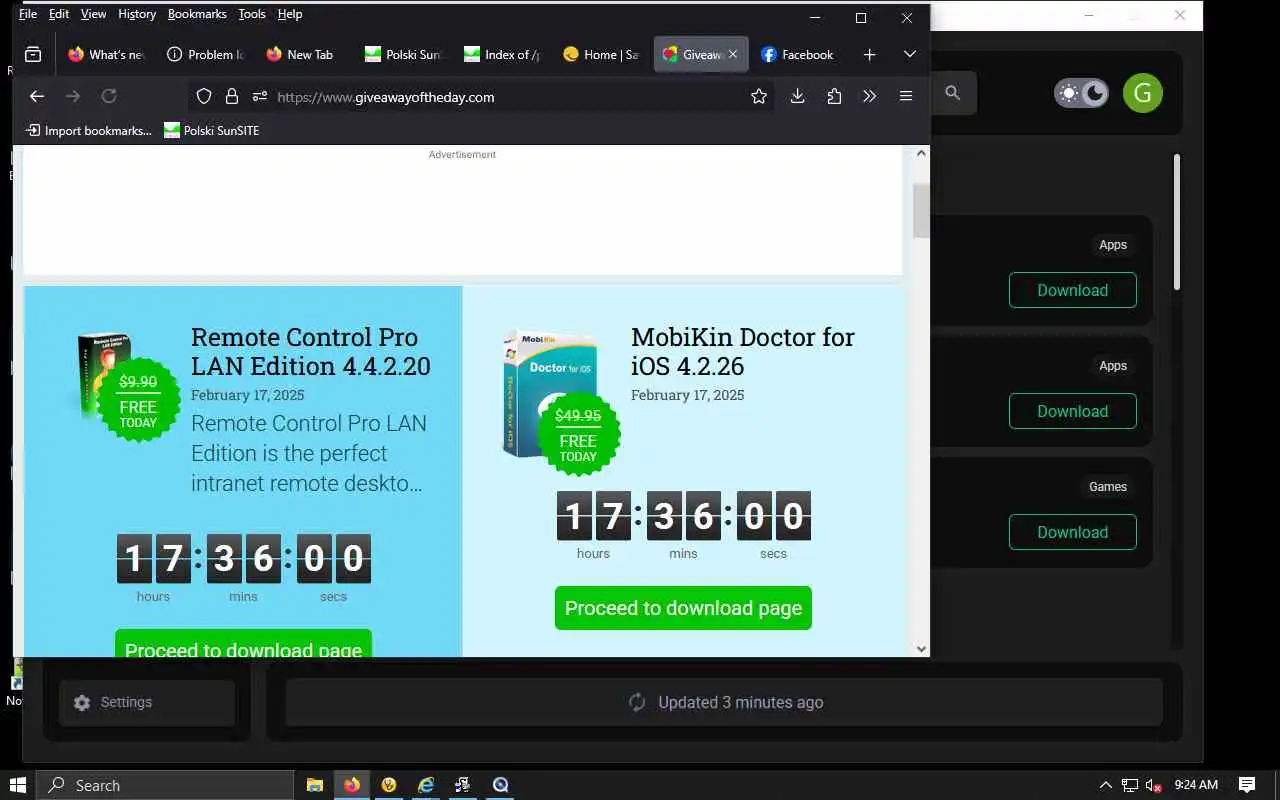The image size is (1280, 800).
Task: Open a new tab with plus button
Action: 869,55
